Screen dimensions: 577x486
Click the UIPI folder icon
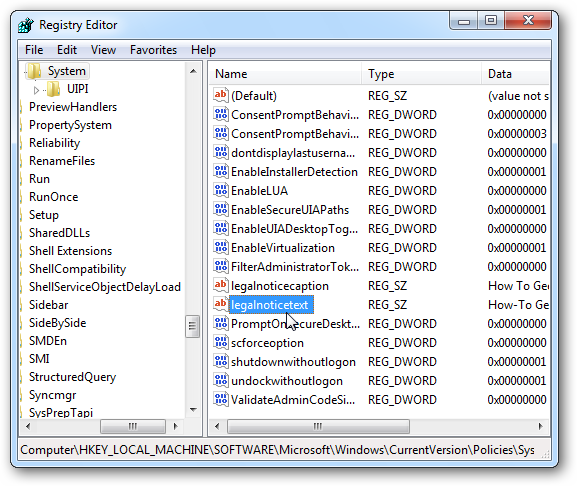pos(53,89)
